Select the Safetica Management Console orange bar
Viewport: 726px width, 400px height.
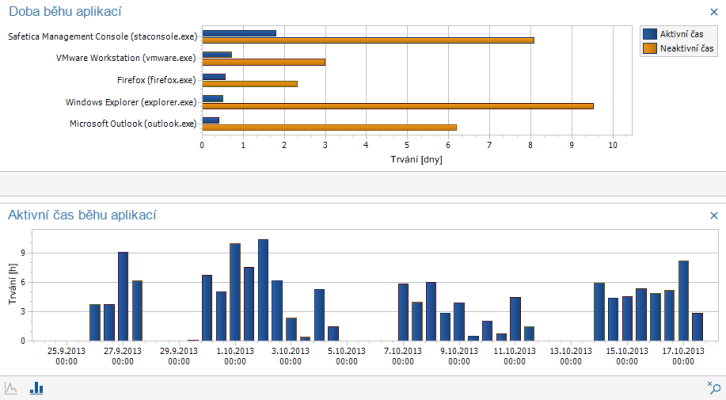368,41
